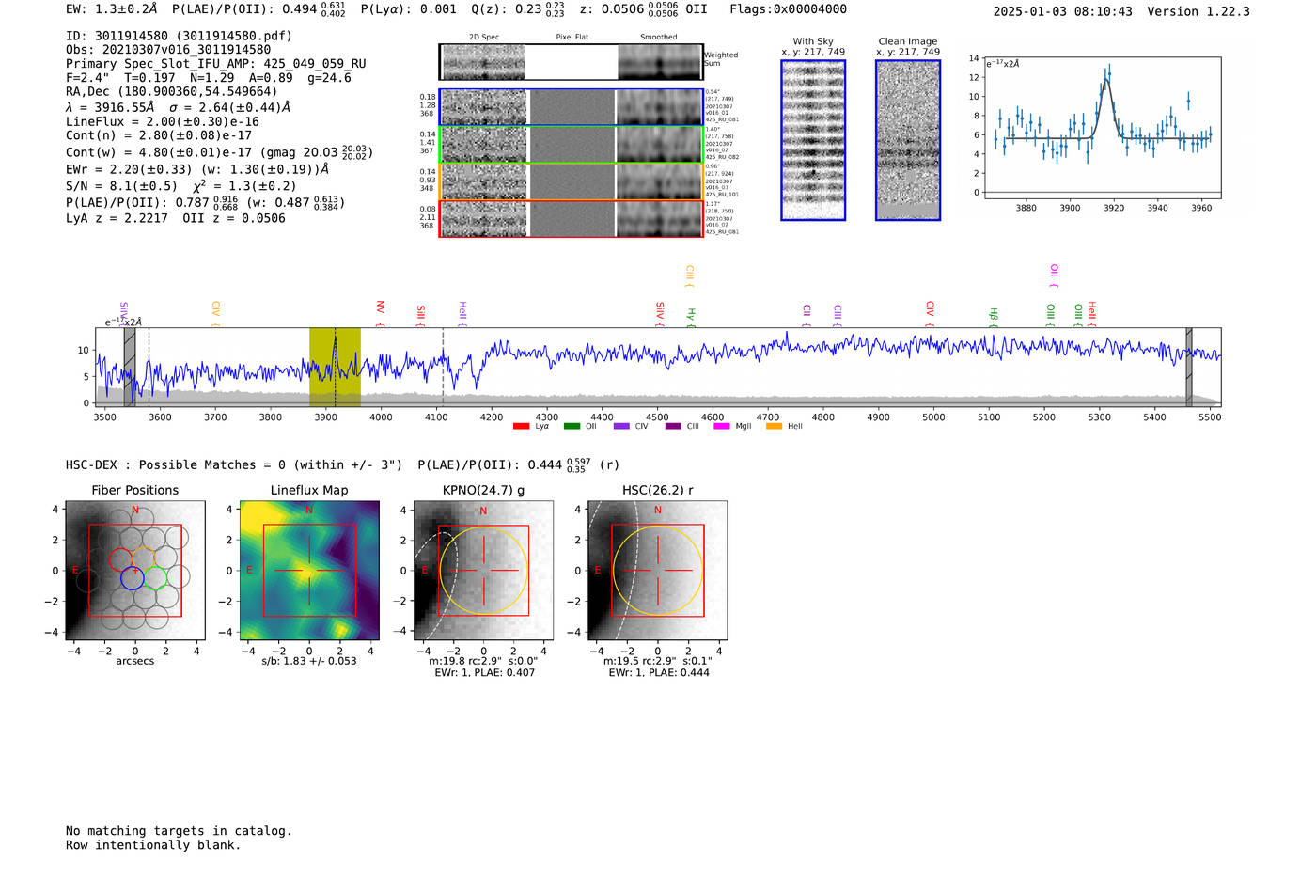This screenshot has width=1316, height=896.
Task: Click the EWr: 1. PLAE: 0.407 caption
Action: click(x=484, y=673)
